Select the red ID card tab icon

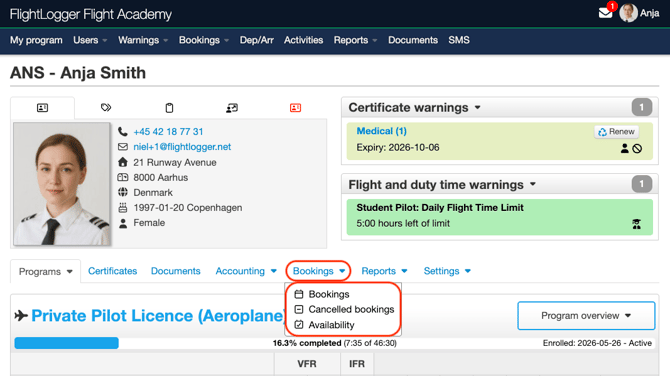pyautogui.click(x=295, y=108)
